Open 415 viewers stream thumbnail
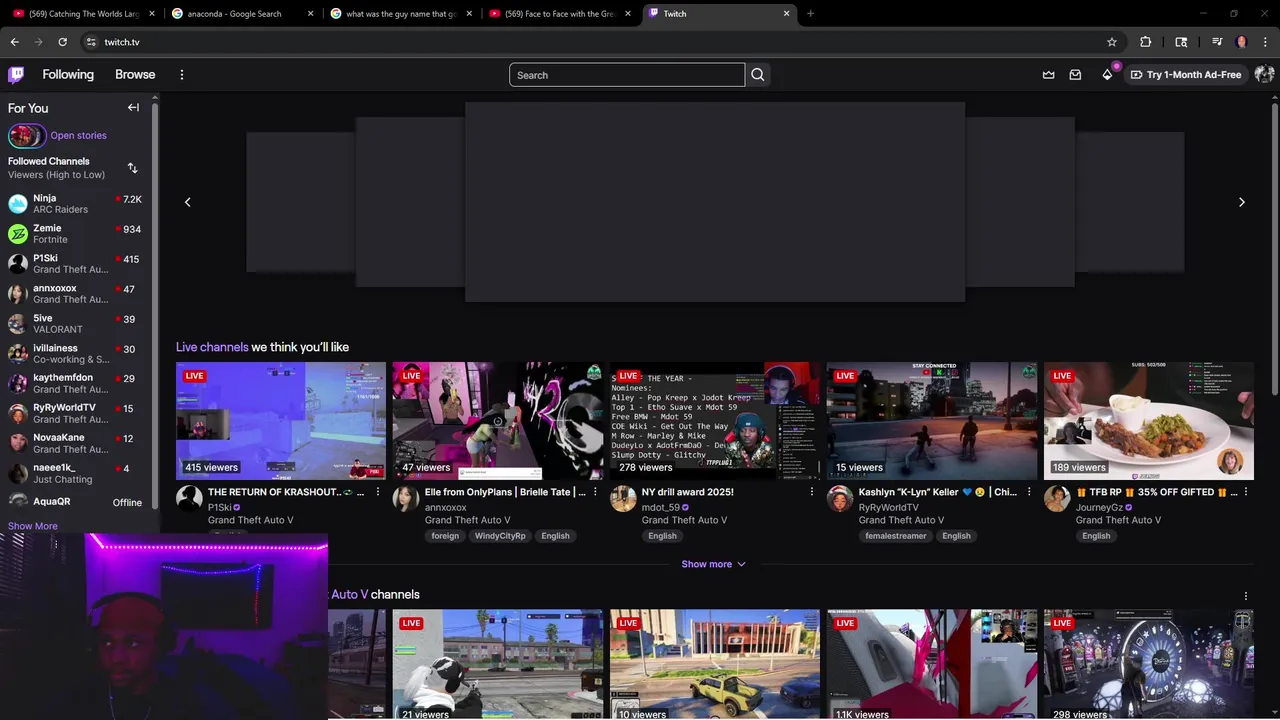This screenshot has width=1280, height=720. tap(281, 421)
